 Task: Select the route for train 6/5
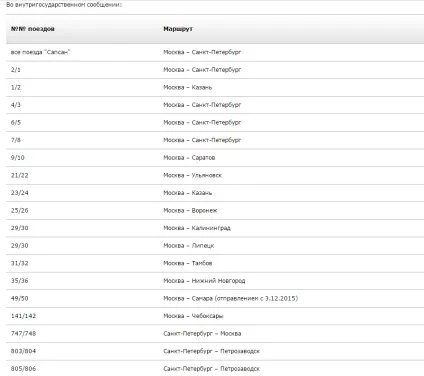coord(202,123)
